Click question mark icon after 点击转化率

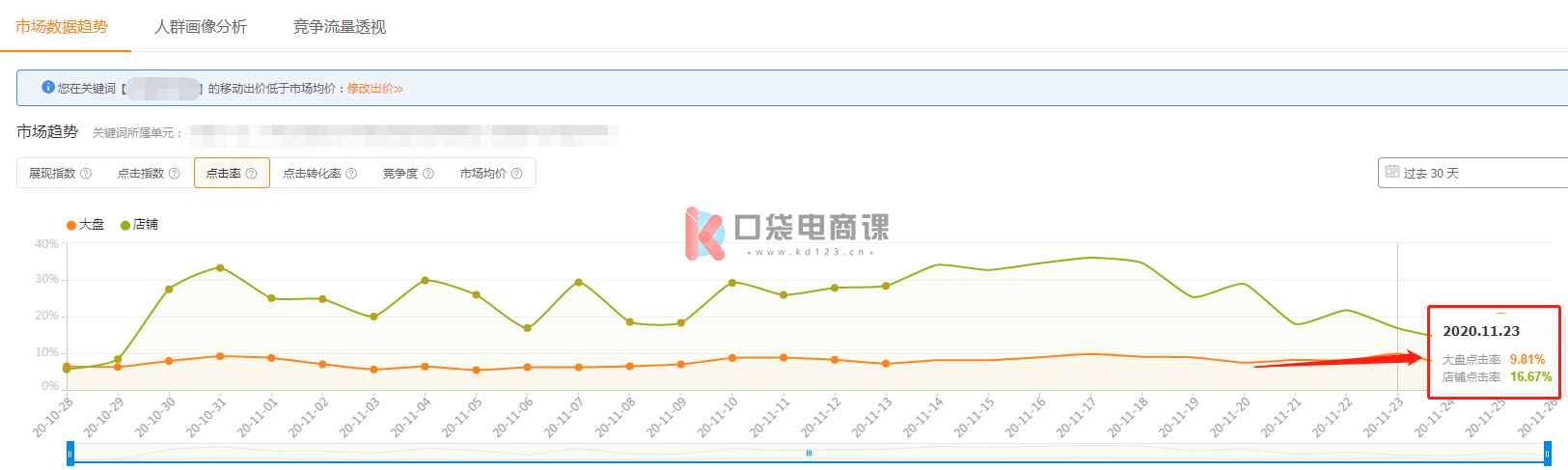[351, 174]
